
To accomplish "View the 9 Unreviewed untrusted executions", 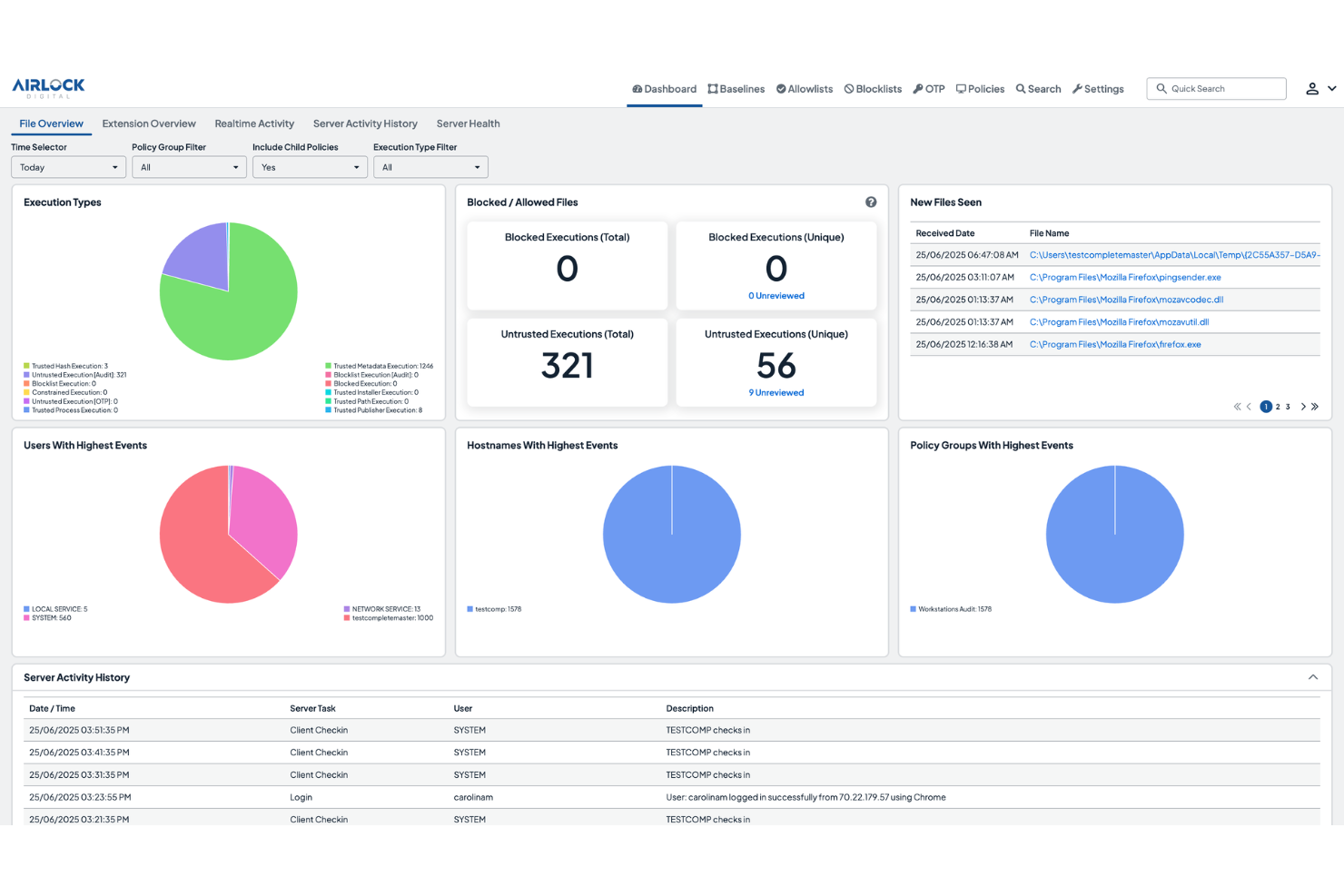I will (776, 392).
